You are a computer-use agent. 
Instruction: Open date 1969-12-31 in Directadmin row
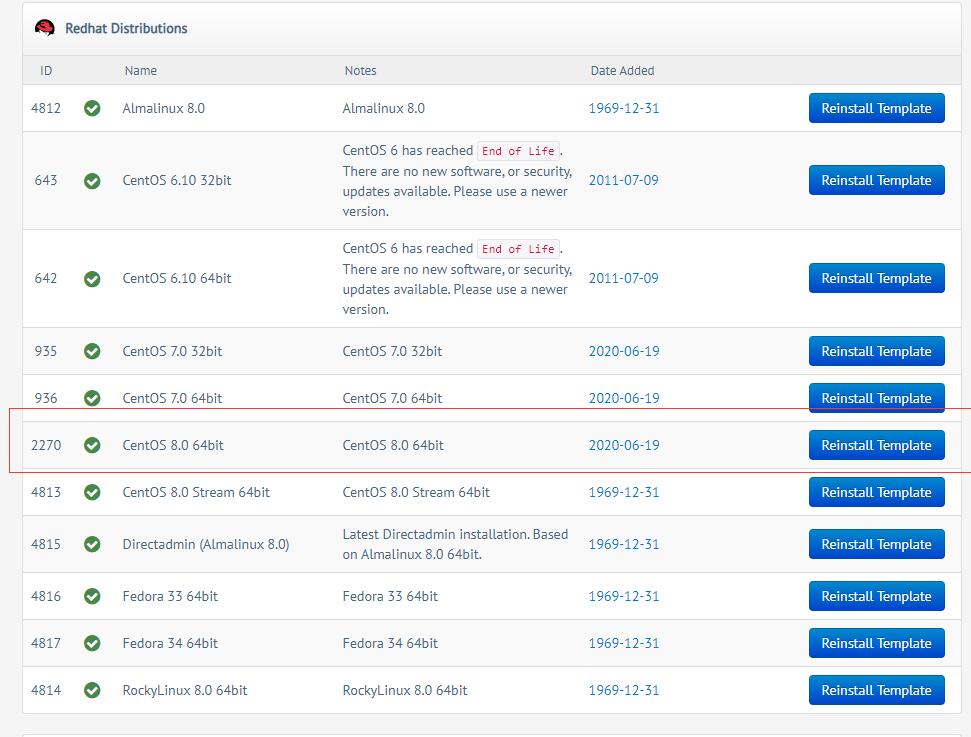click(624, 544)
